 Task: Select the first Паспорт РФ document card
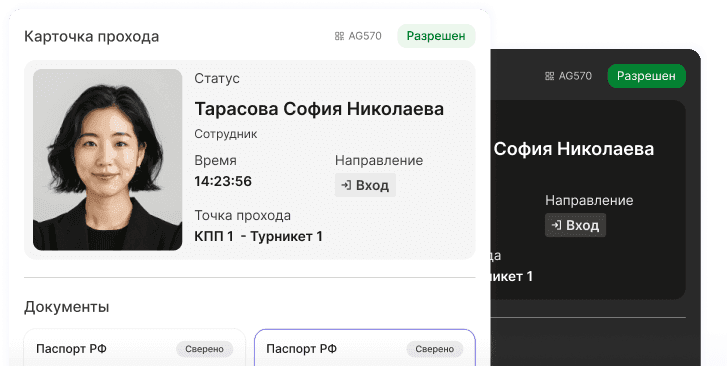[134, 347]
